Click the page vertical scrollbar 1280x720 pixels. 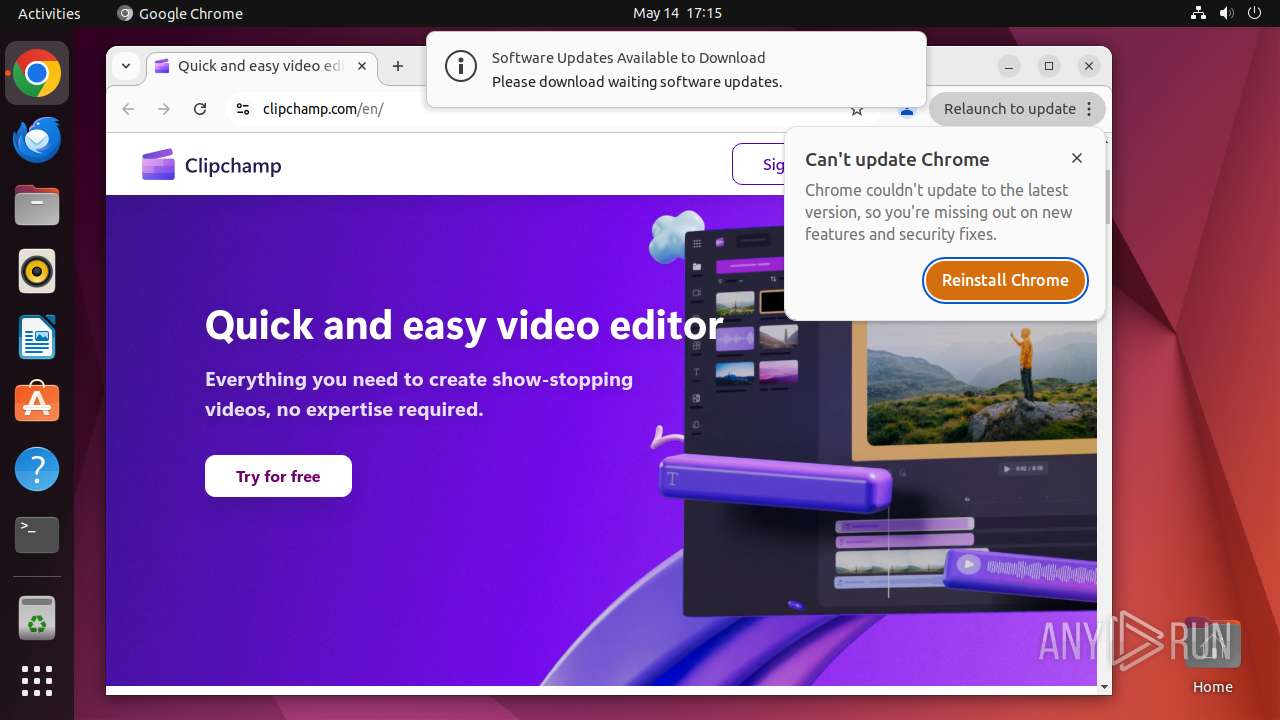(x=1105, y=196)
